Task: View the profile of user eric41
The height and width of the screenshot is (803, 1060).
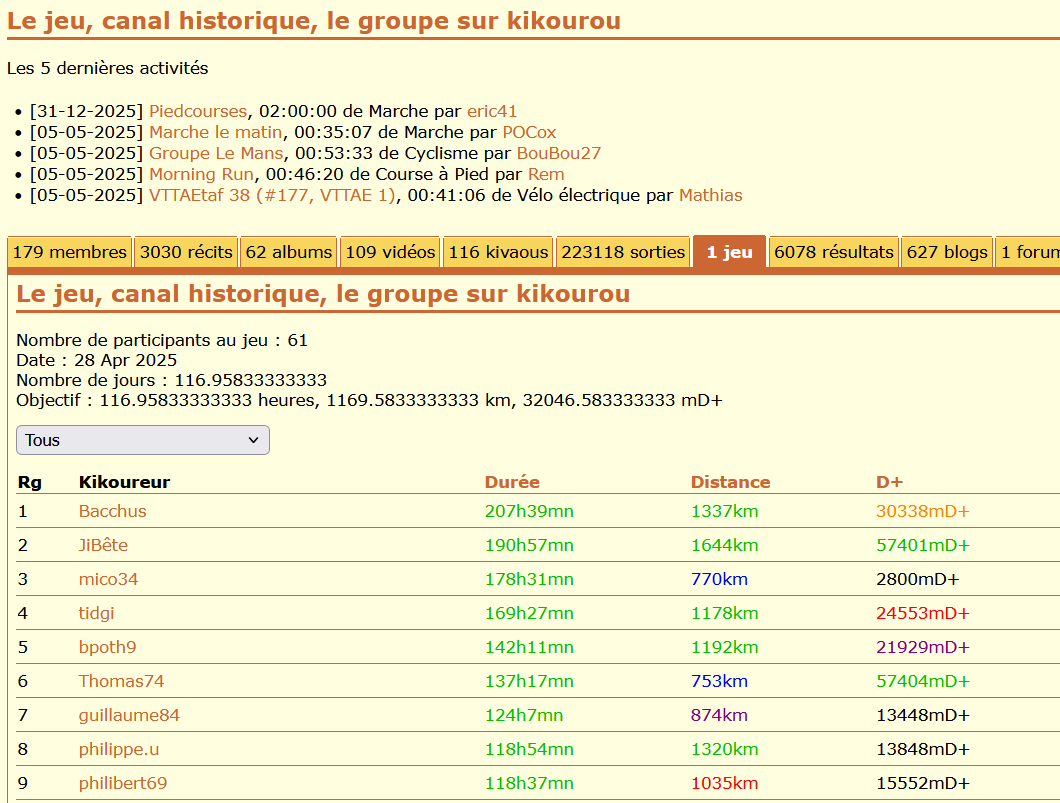Action: click(x=492, y=111)
